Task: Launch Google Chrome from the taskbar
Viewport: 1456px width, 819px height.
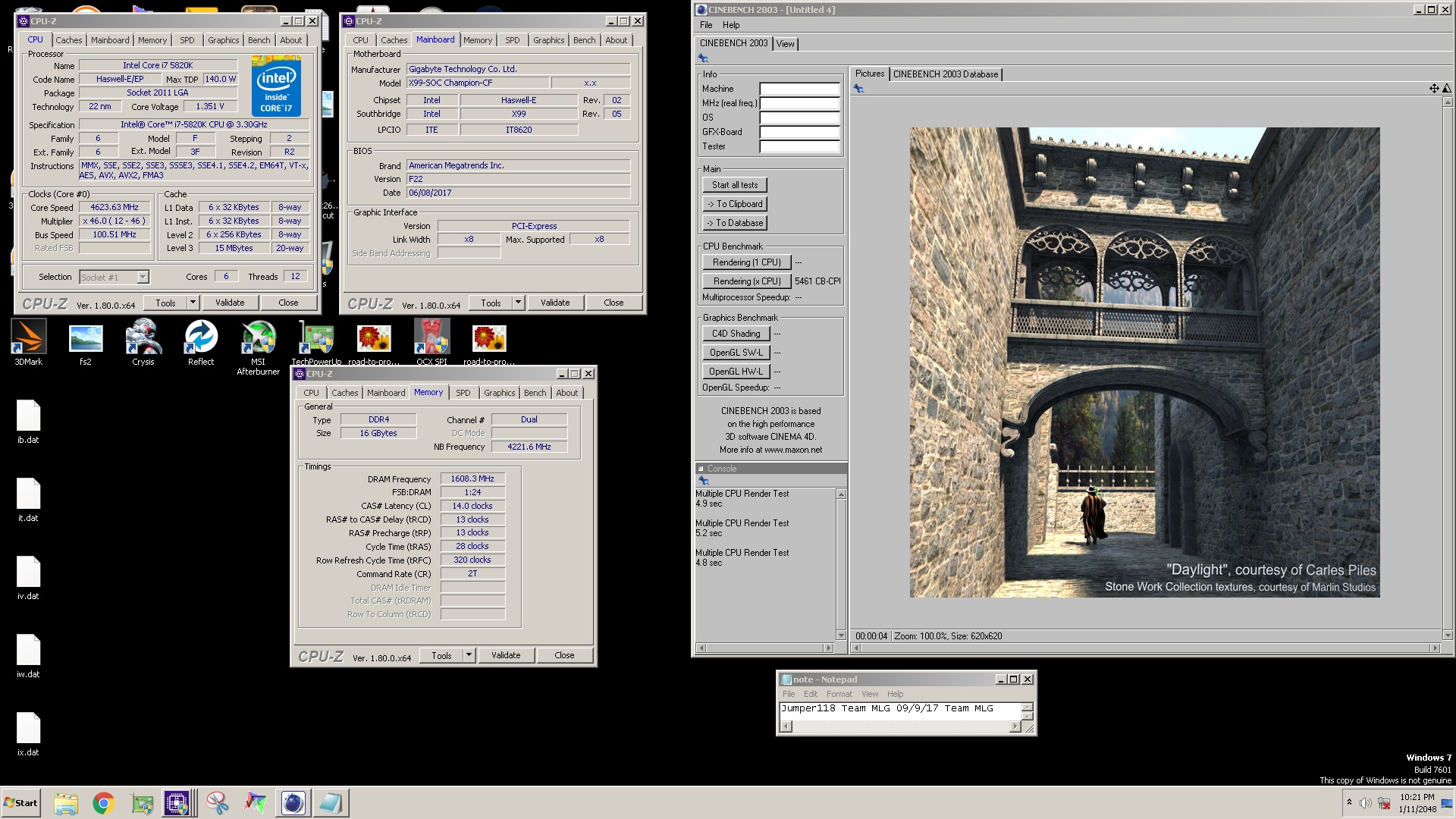Action: click(104, 803)
